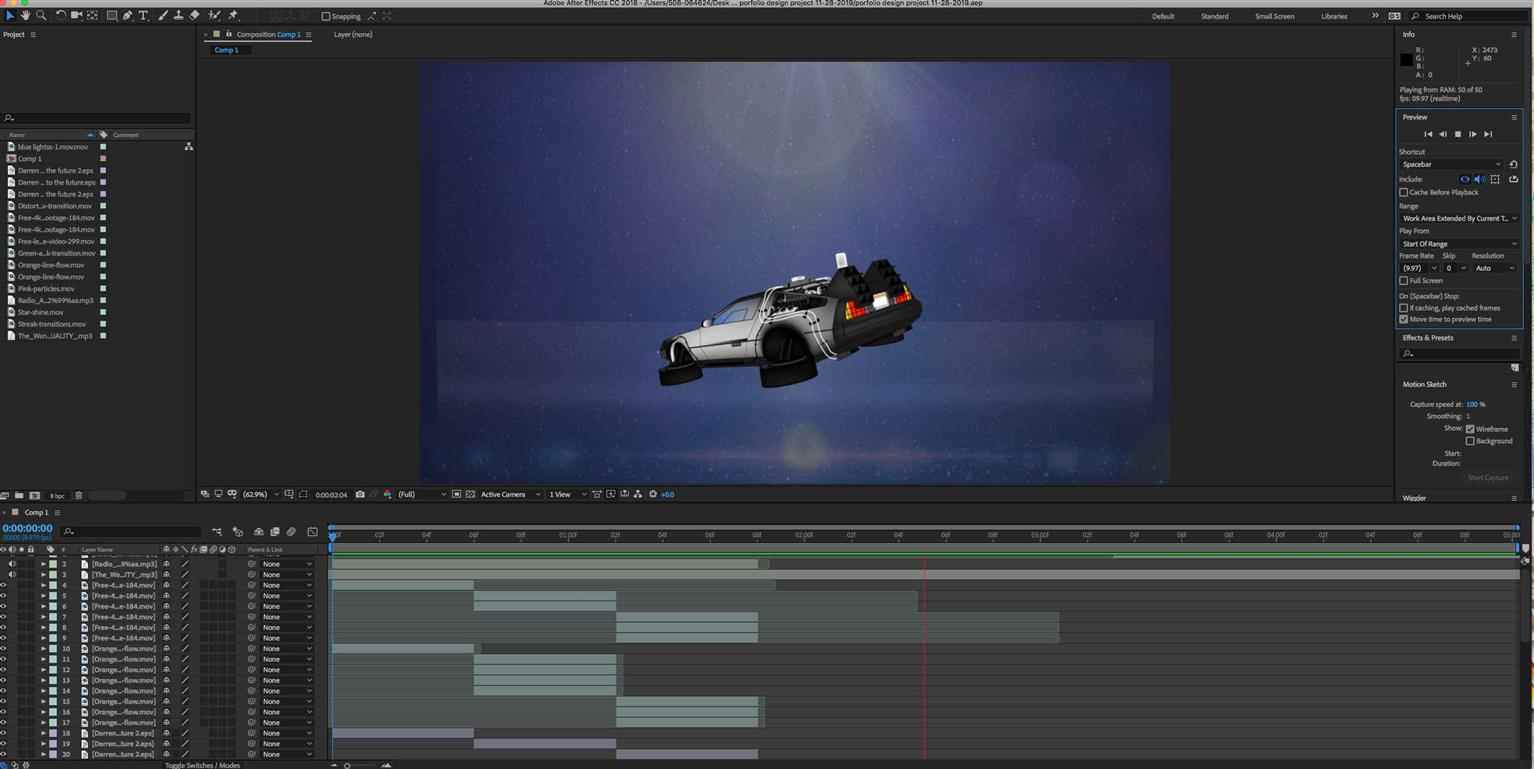
Task: Expand layer 10 Orange flow twirl arrow
Action: click(x=43, y=649)
